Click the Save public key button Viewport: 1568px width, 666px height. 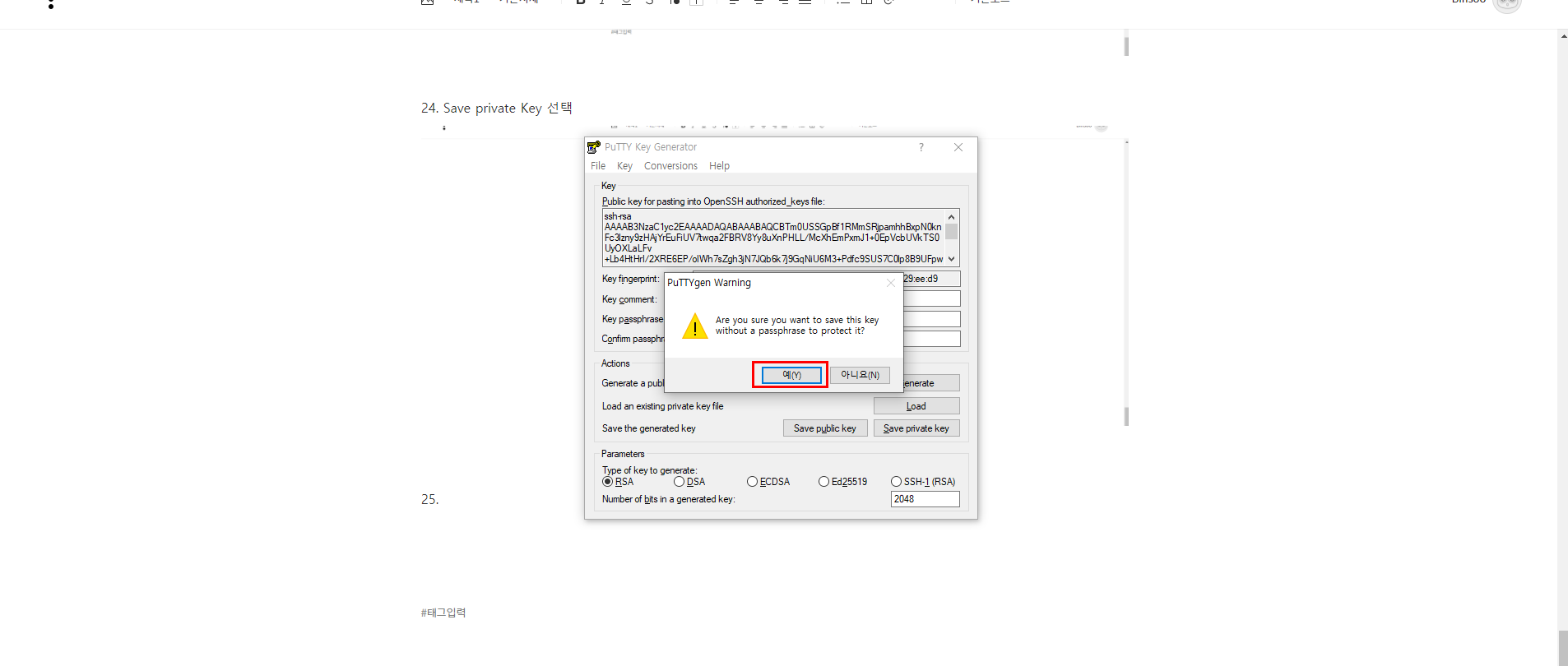(825, 428)
